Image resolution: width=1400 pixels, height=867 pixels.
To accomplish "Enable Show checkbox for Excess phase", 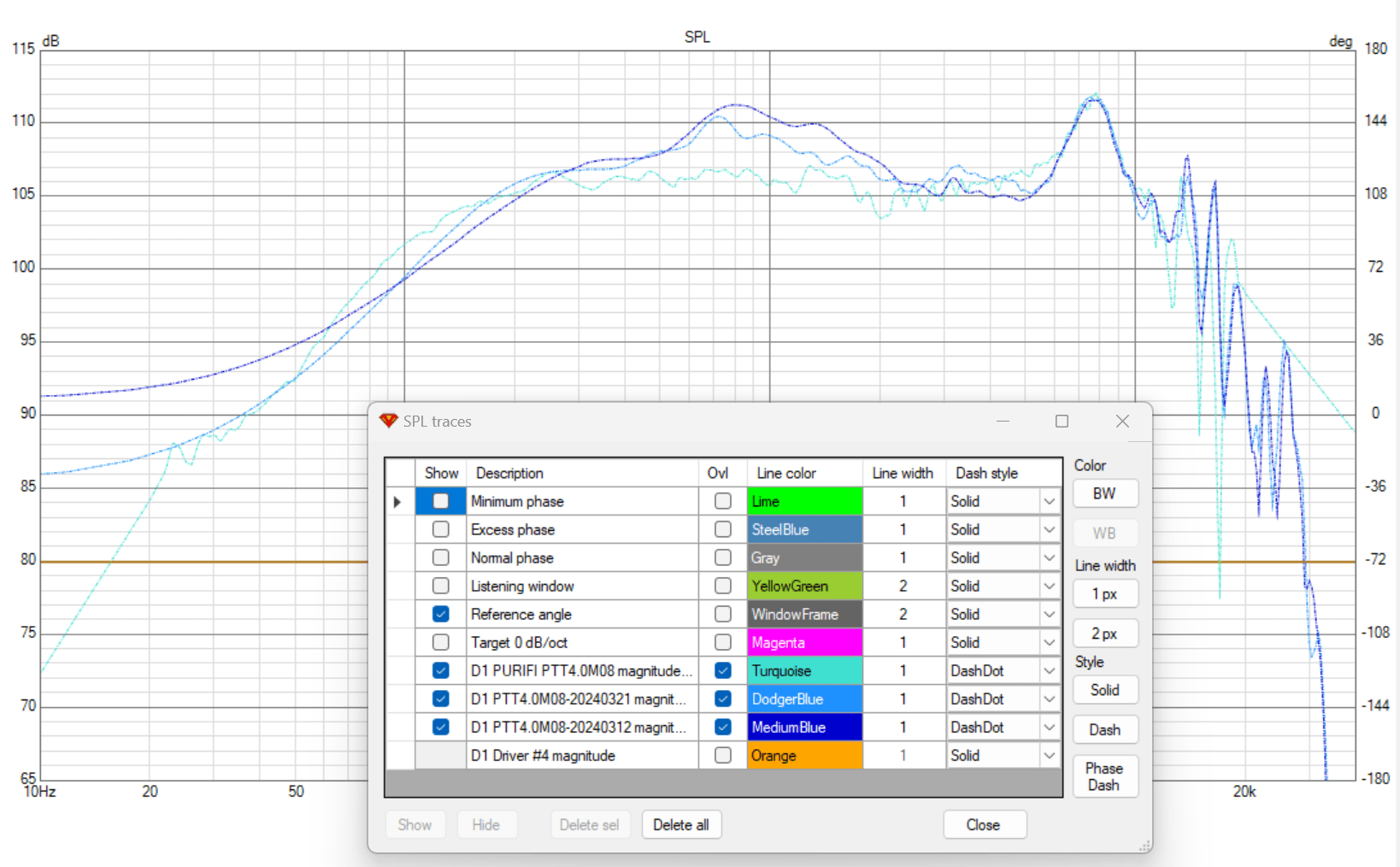I will coord(441,529).
